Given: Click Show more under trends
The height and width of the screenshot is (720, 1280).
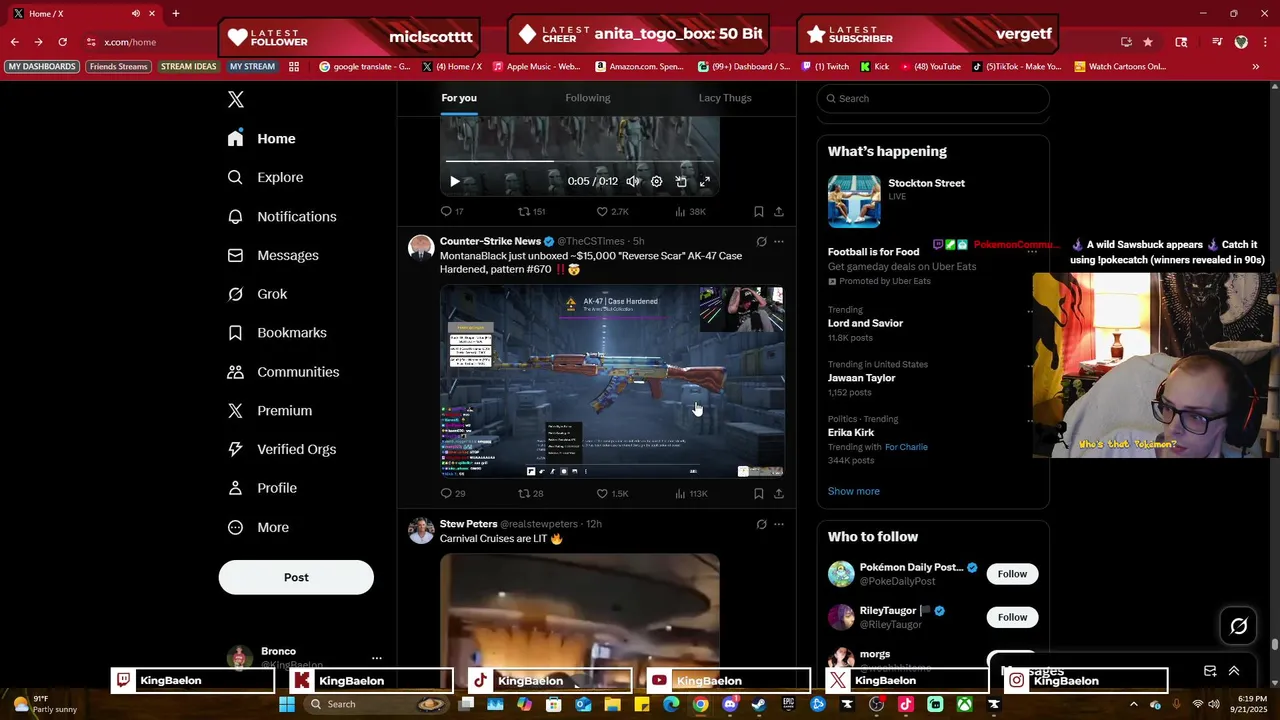Looking at the screenshot, I should coord(854,491).
